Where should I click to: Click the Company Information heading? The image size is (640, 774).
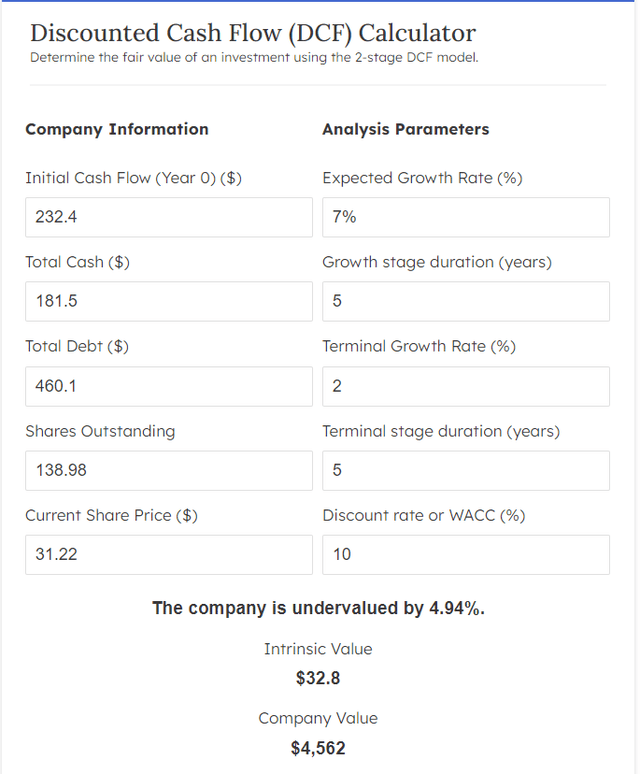click(x=117, y=129)
